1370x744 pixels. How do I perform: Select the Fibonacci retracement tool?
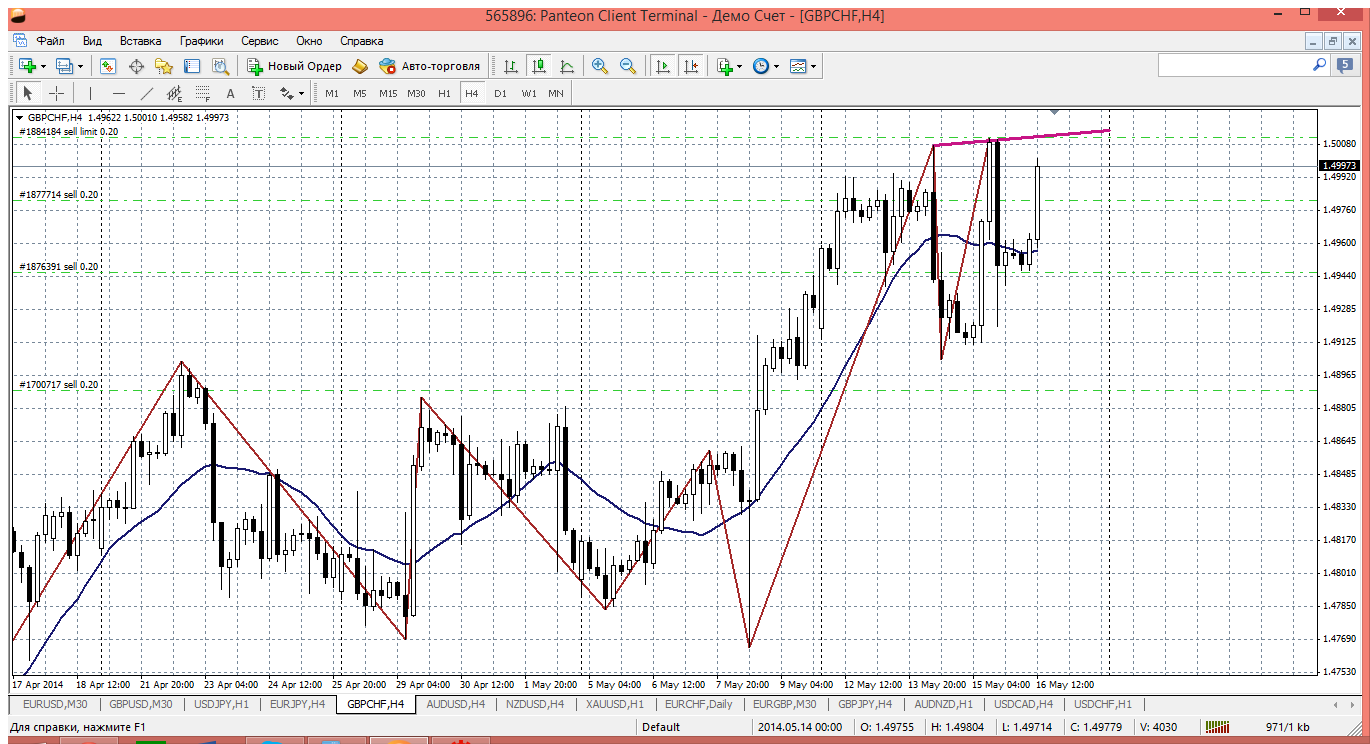(202, 93)
